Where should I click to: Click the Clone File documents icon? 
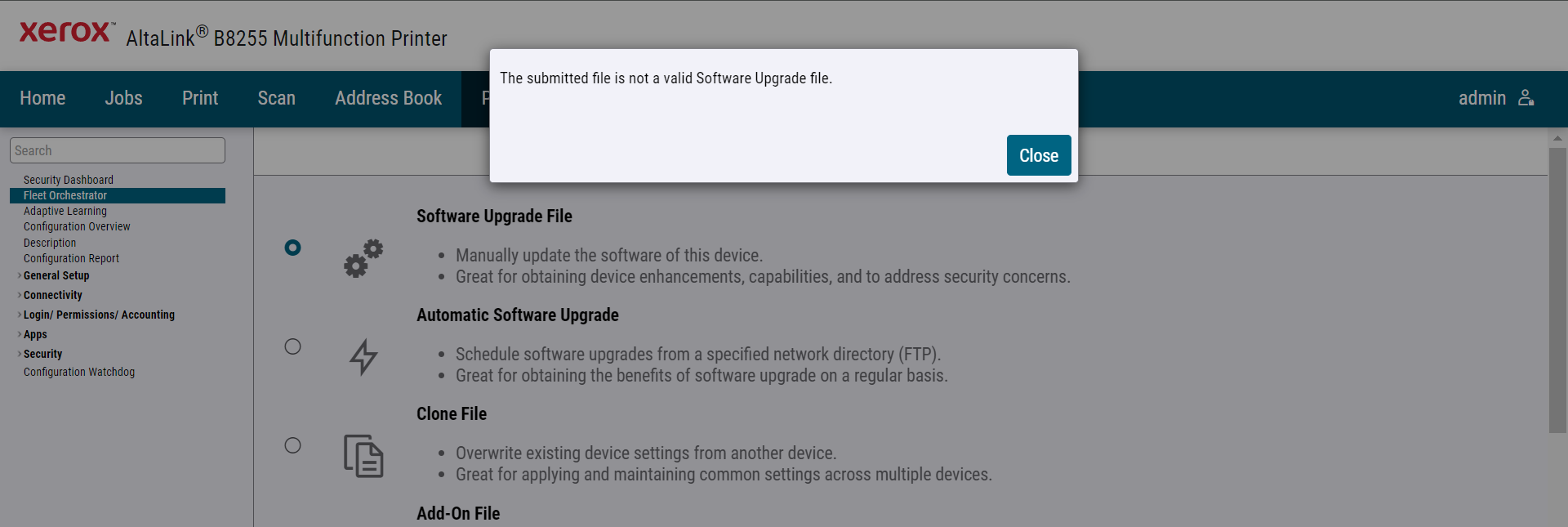pos(363,456)
